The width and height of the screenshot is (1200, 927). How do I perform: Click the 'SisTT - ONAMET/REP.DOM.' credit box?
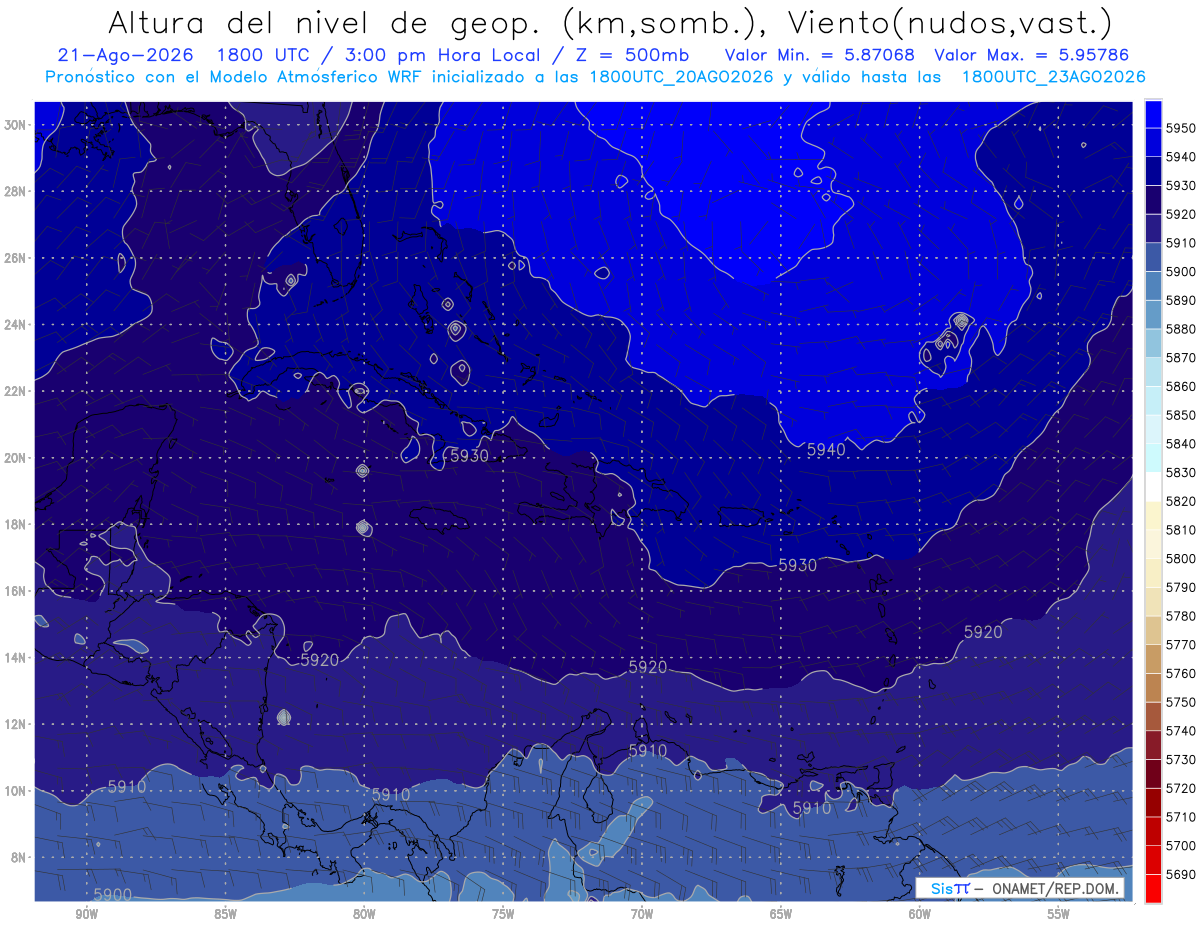click(1020, 888)
